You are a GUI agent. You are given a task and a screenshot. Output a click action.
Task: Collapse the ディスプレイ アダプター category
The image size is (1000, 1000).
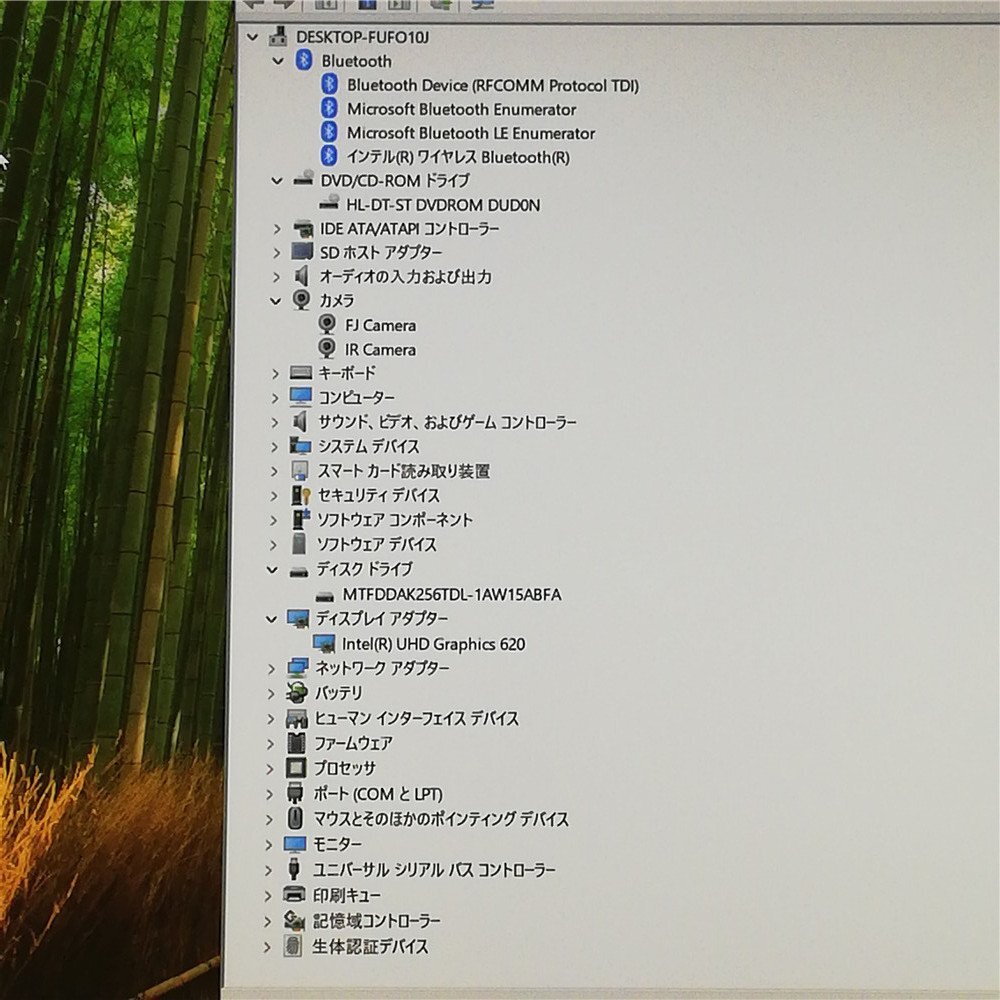click(270, 618)
